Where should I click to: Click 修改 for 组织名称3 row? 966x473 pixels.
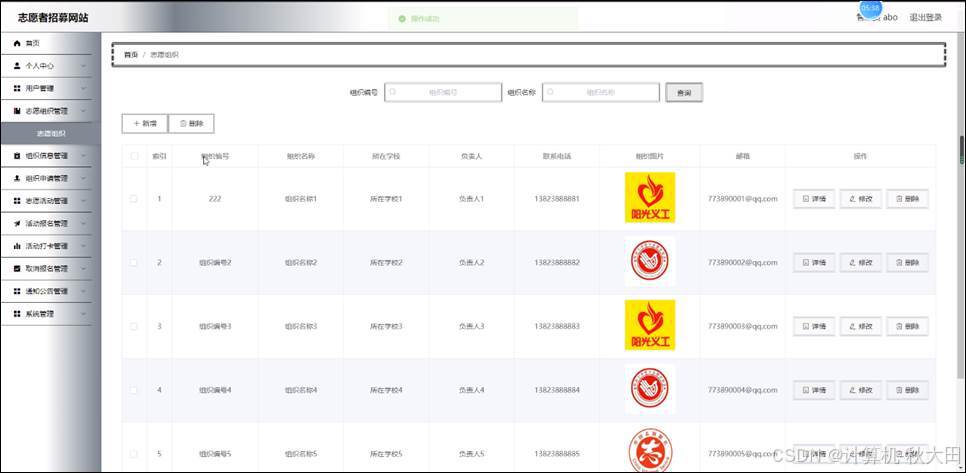coord(861,326)
